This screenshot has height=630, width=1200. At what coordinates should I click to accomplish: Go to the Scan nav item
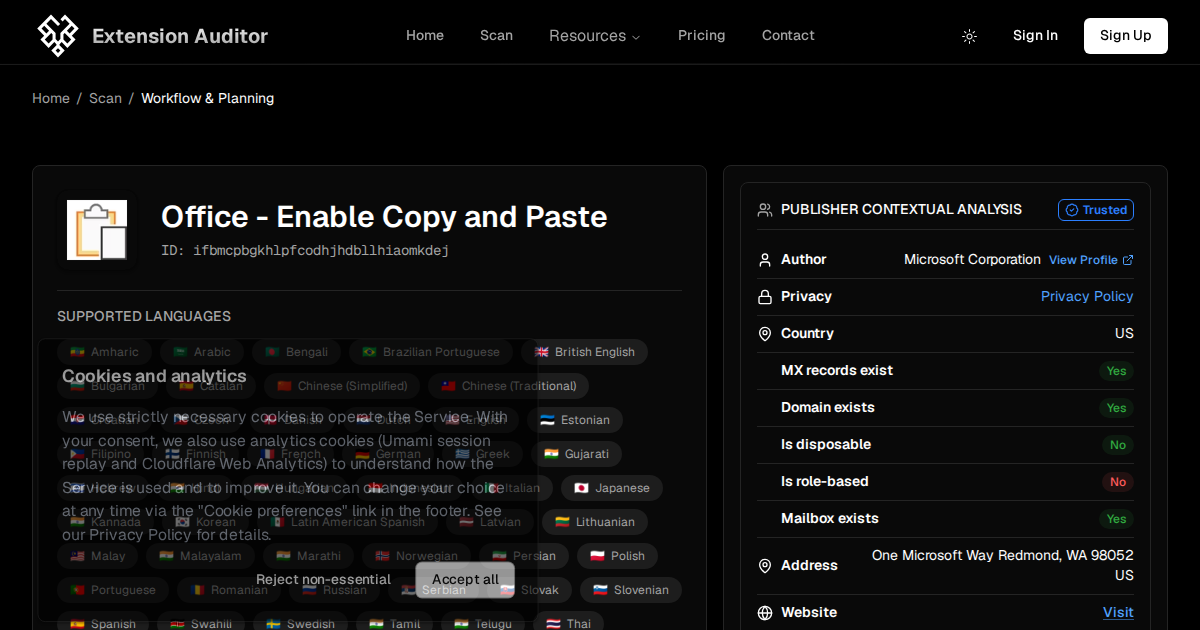point(496,36)
